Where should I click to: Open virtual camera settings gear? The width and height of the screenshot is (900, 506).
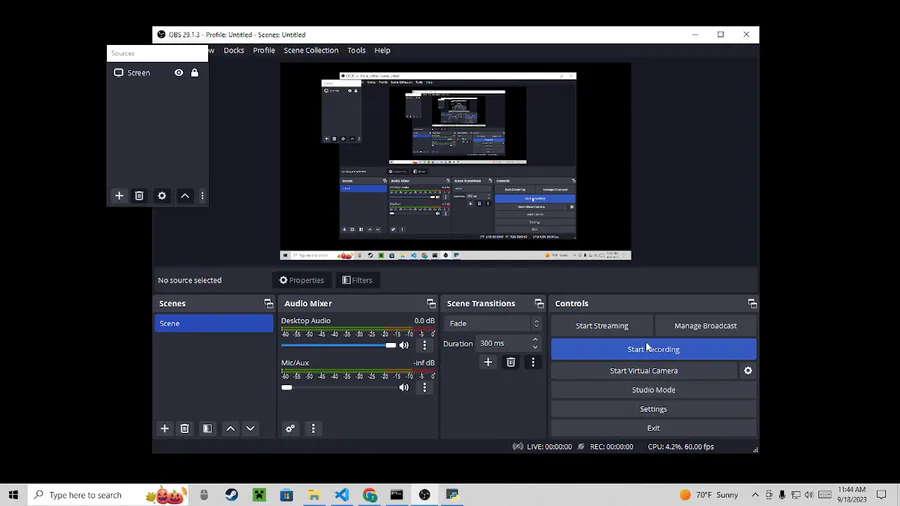coord(748,371)
